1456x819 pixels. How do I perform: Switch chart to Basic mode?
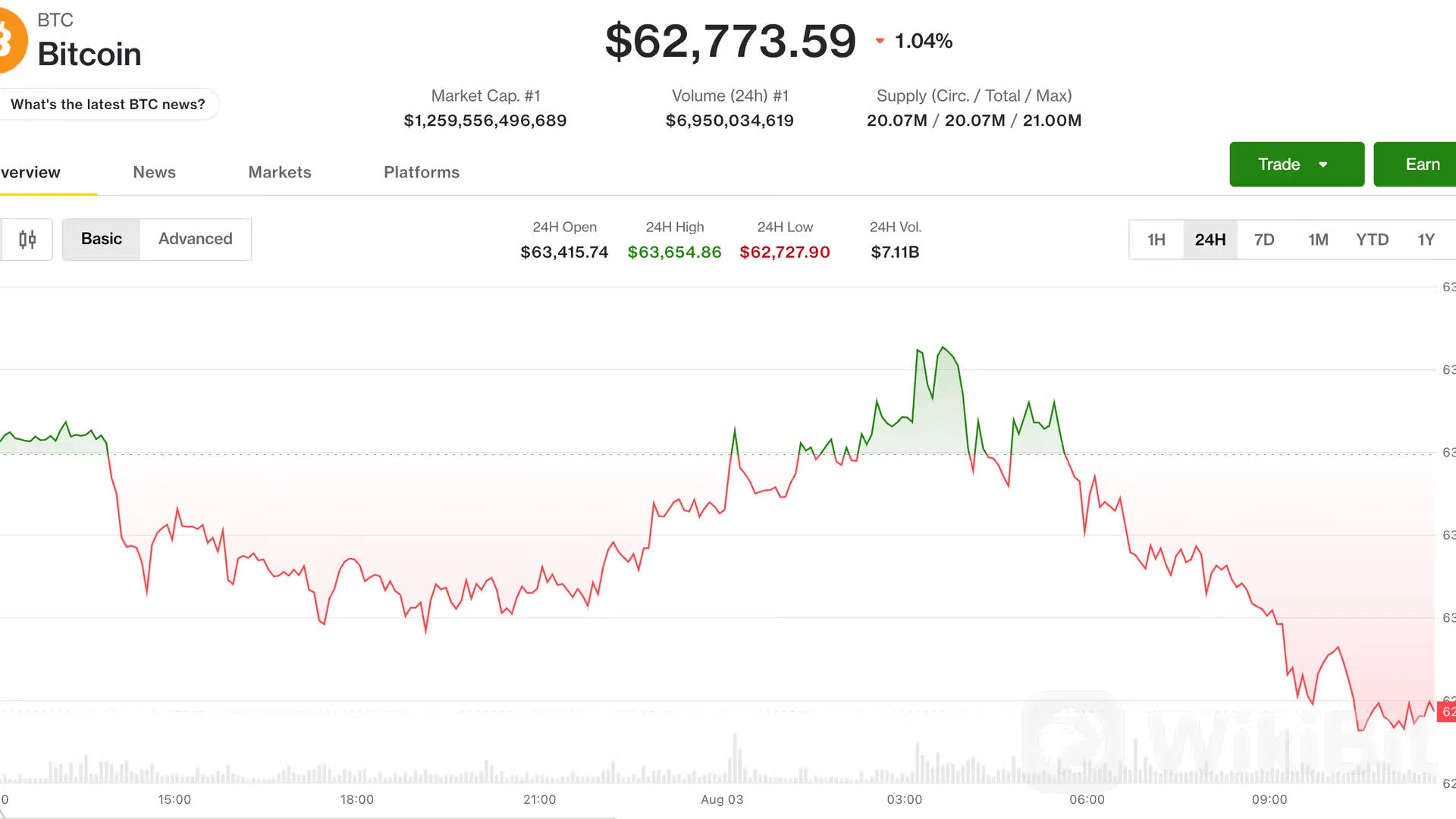(x=102, y=239)
